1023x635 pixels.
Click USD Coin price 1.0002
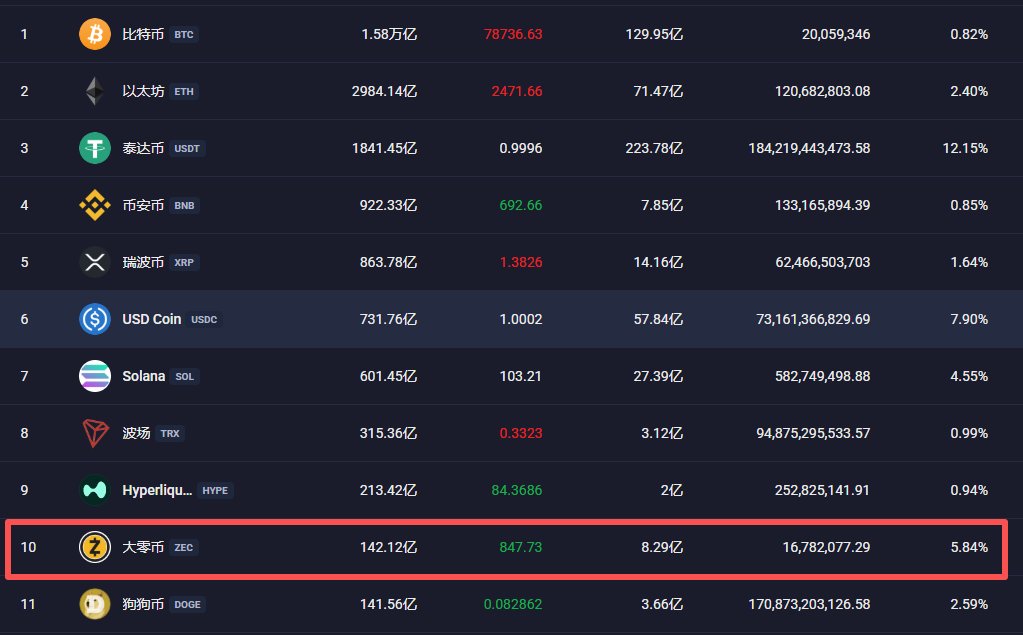521,319
